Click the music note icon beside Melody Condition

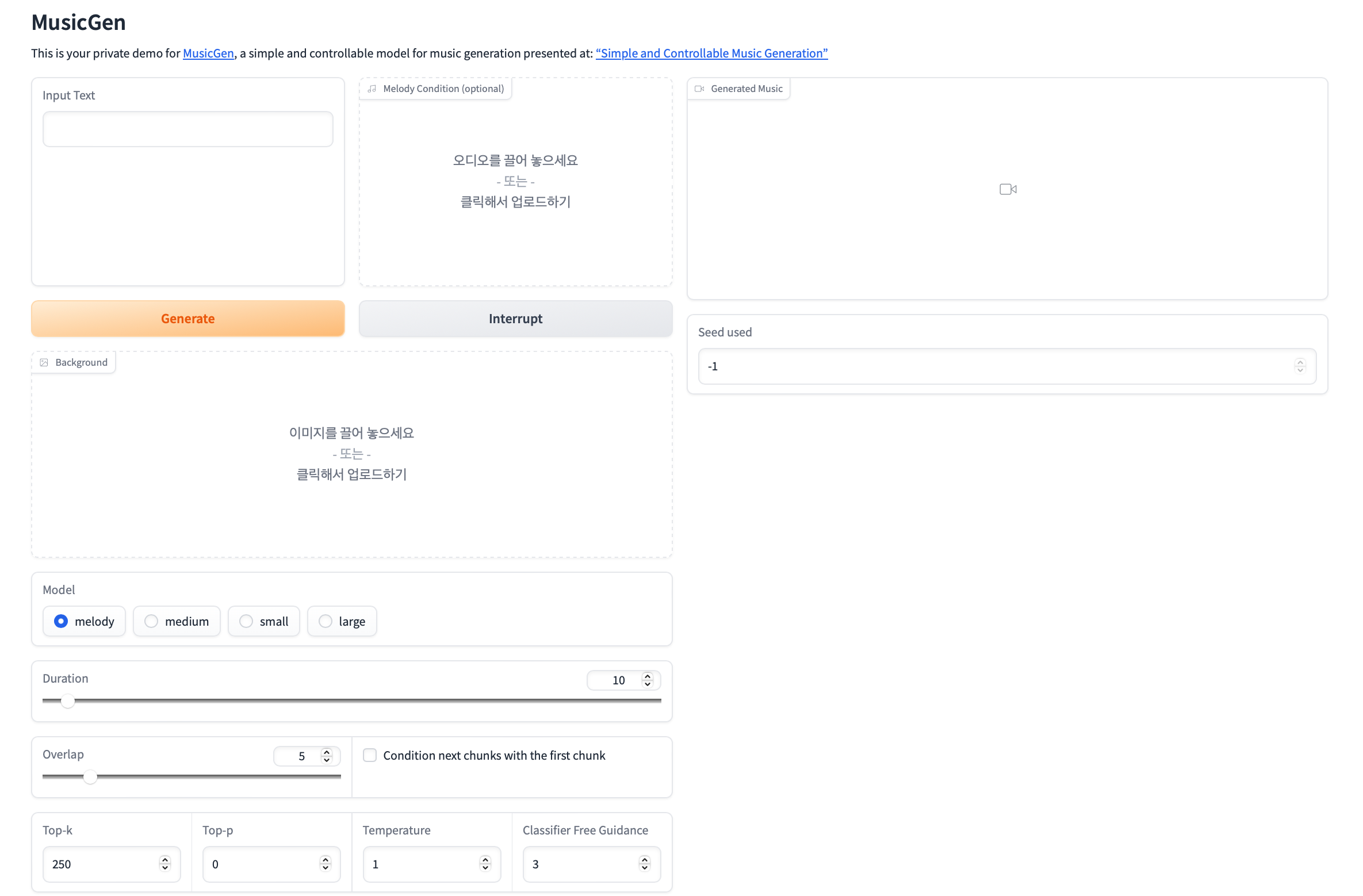[x=372, y=89]
